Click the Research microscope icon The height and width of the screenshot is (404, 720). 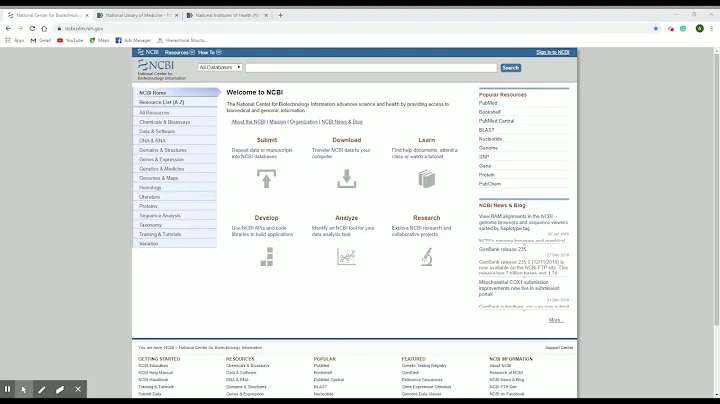tap(427, 257)
